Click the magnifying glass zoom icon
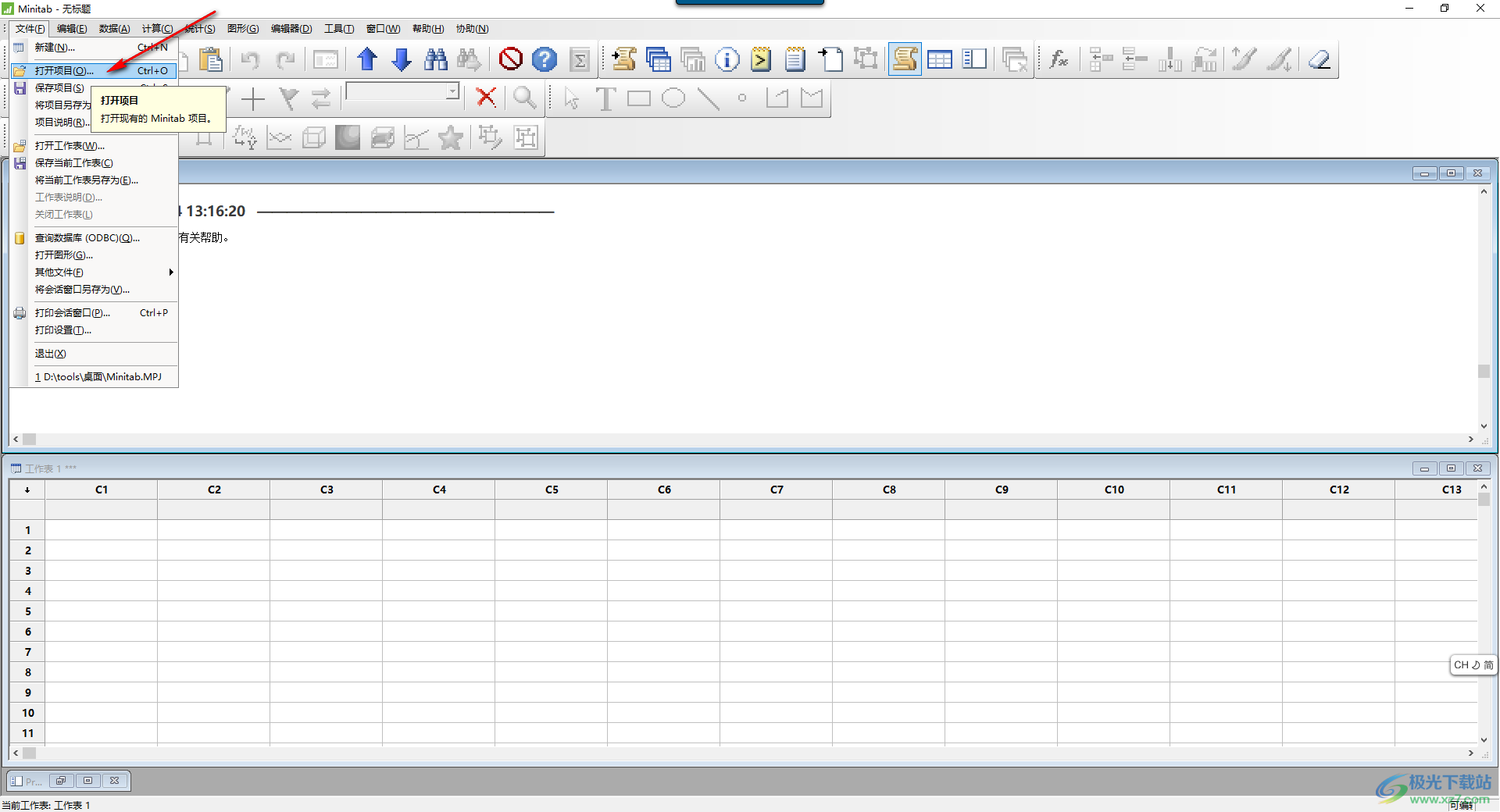The width and height of the screenshot is (1500, 812). [x=525, y=98]
